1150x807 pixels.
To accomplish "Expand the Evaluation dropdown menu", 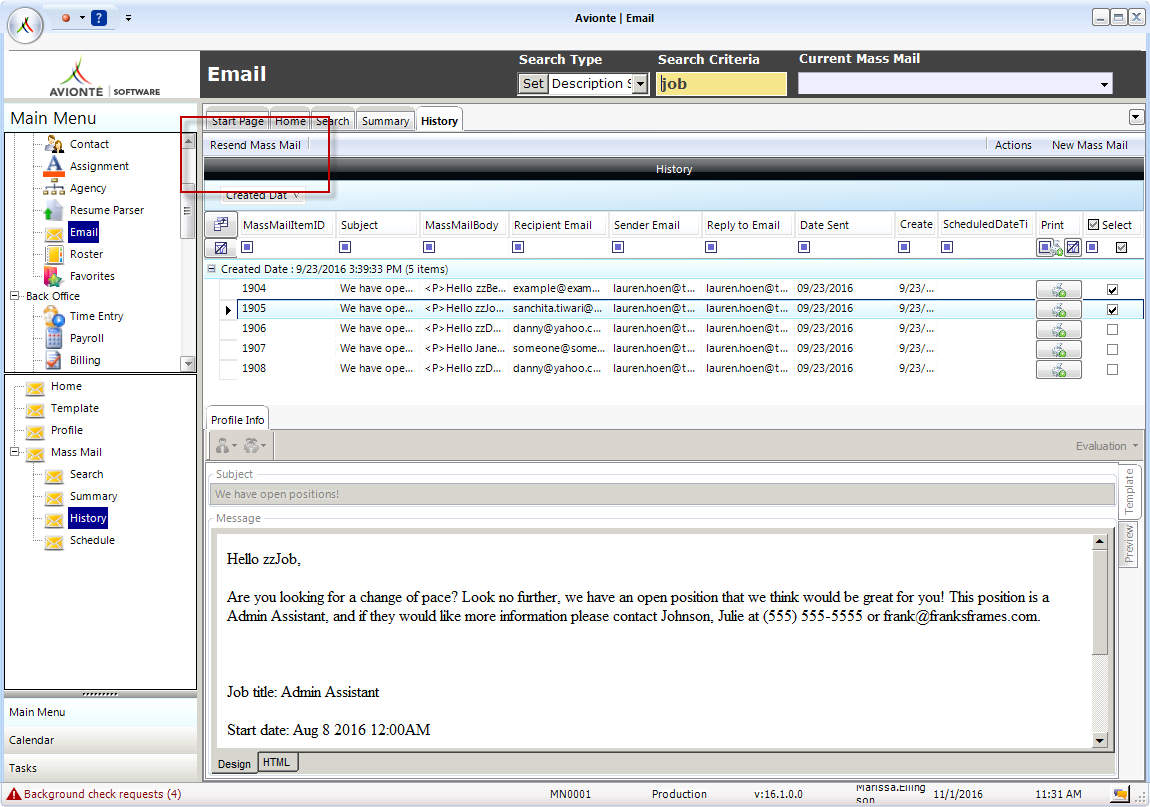I will coord(1106,446).
